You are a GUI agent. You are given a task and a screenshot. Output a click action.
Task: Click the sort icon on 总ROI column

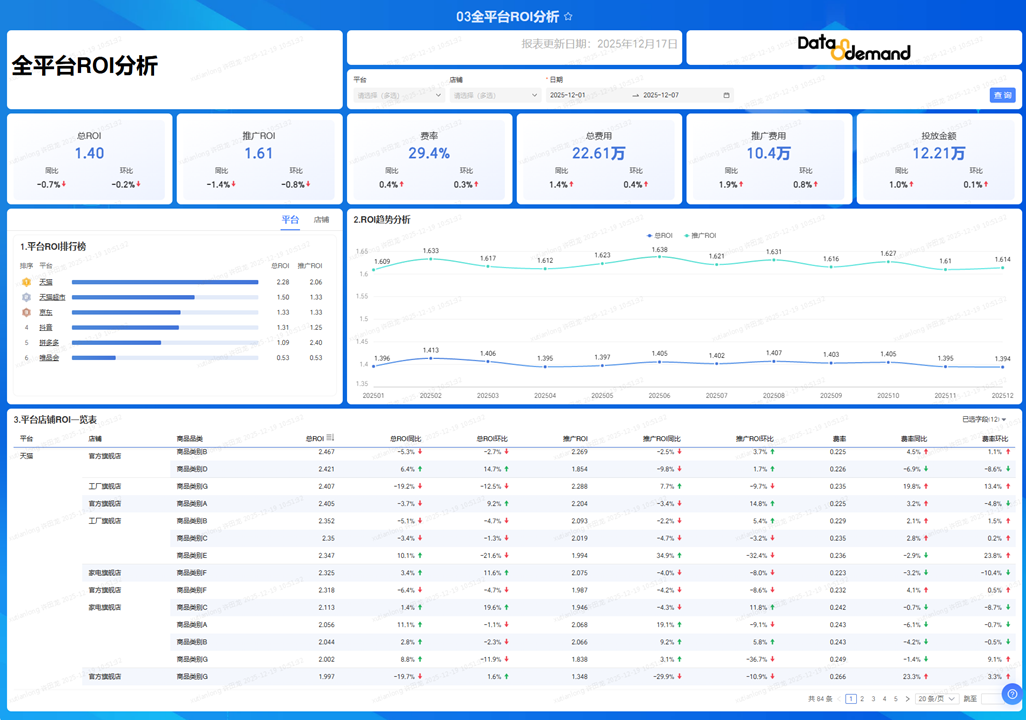point(331,438)
